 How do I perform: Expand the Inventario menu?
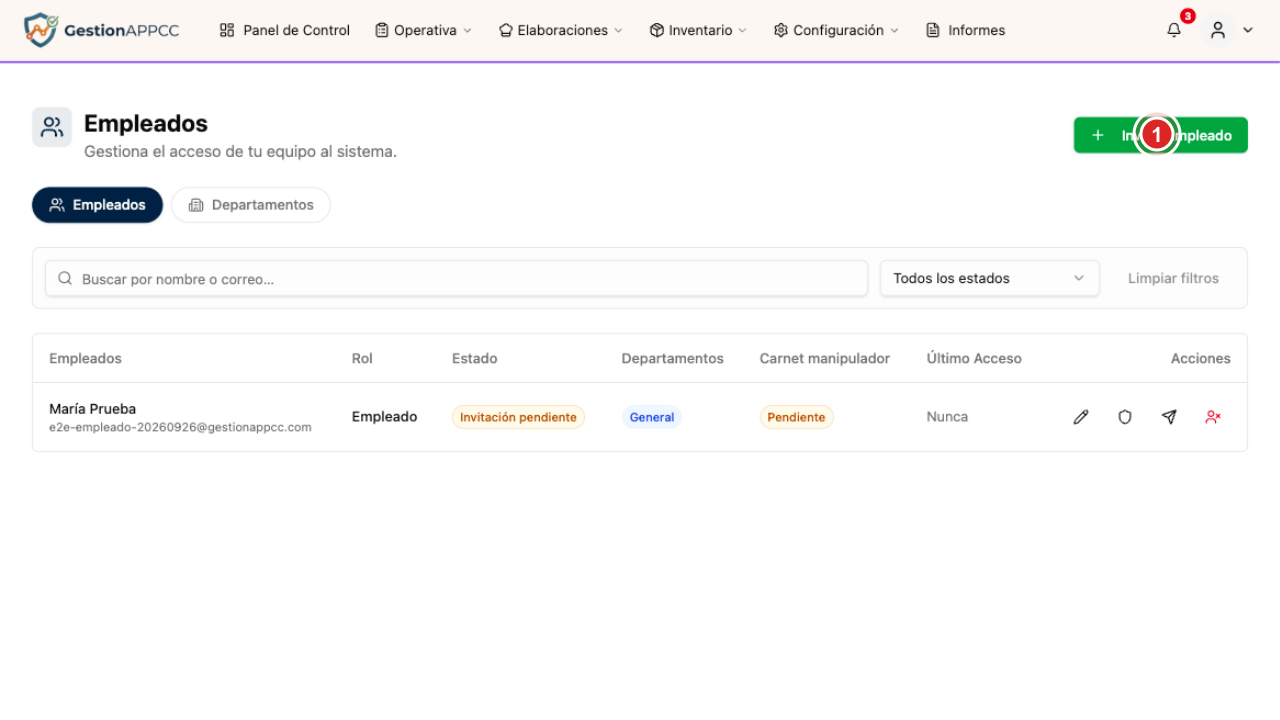(698, 30)
